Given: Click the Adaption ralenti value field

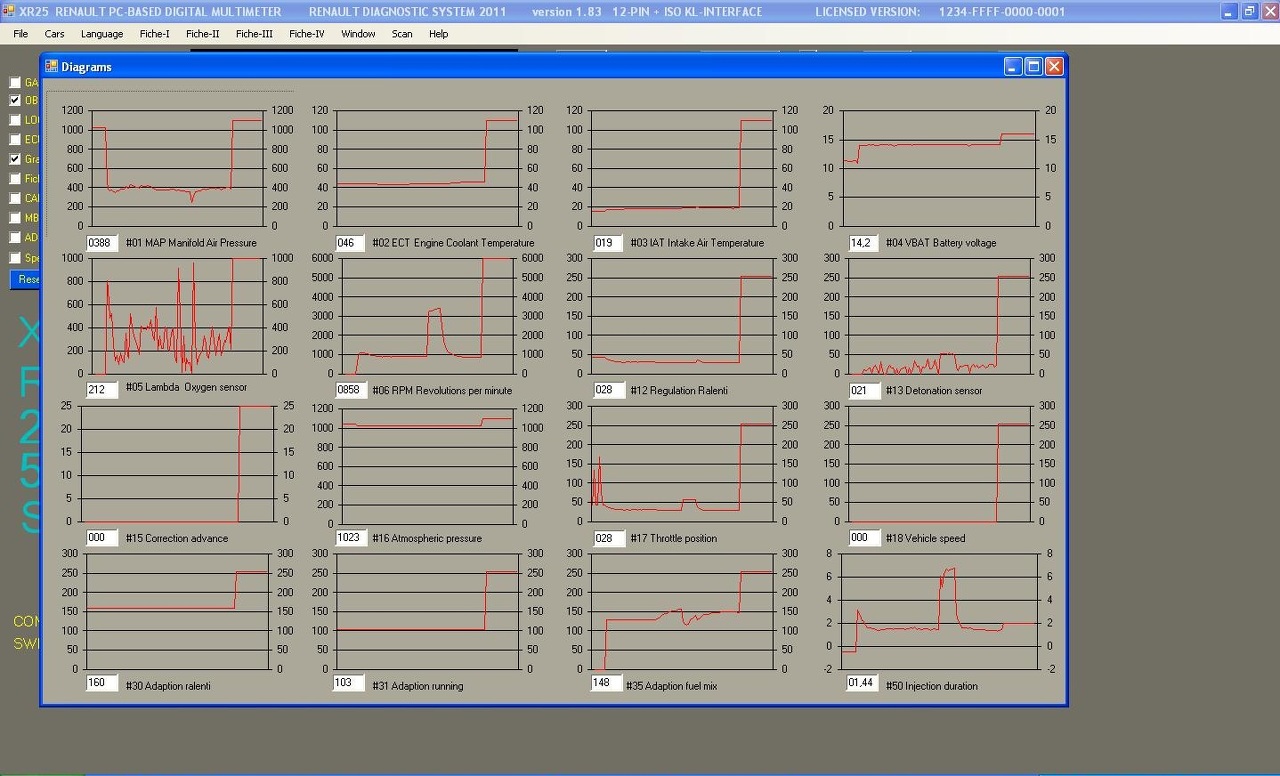Looking at the screenshot, I should (102, 685).
